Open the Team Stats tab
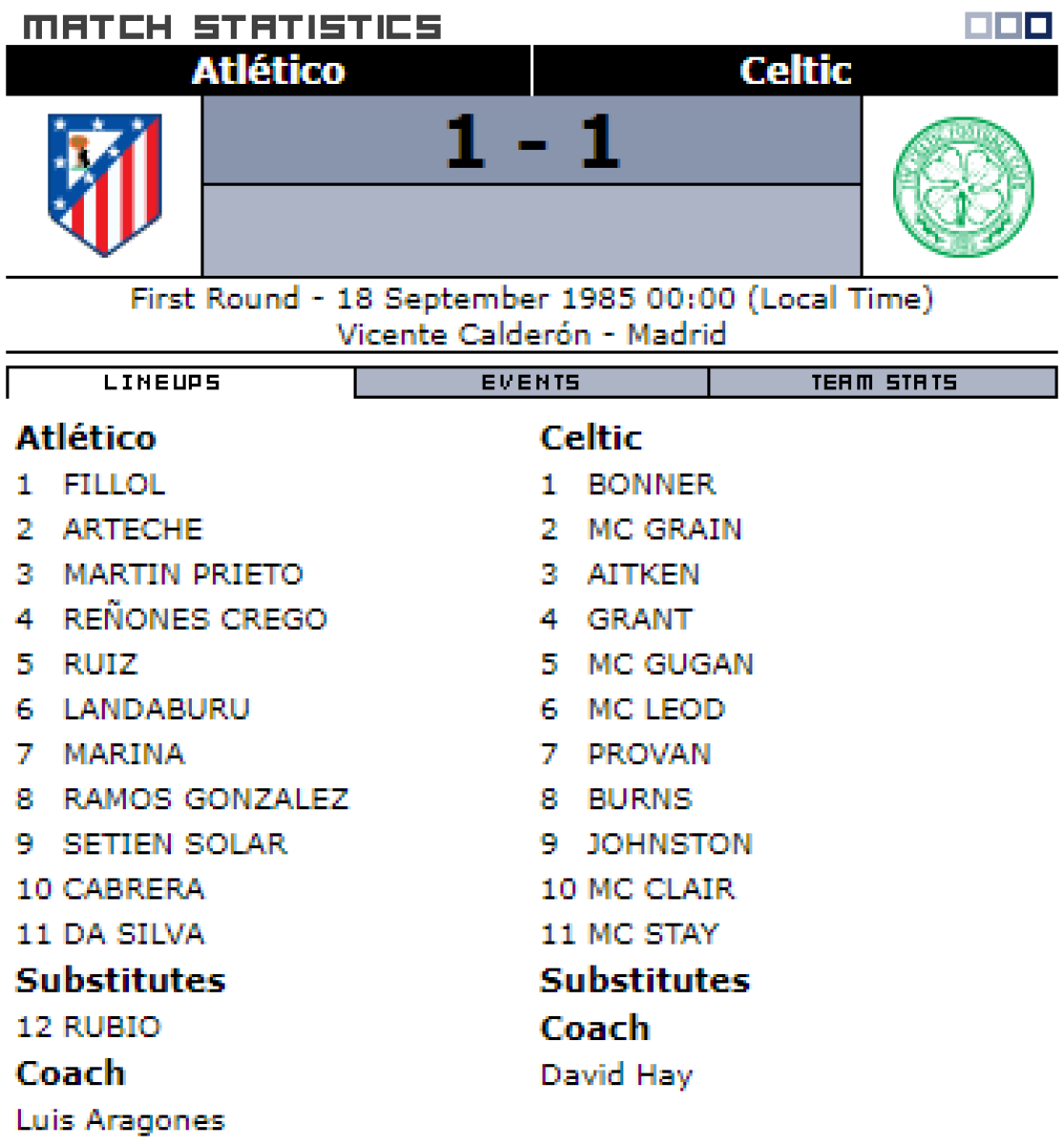Viewport: 1064px width, 1145px height. (x=883, y=383)
